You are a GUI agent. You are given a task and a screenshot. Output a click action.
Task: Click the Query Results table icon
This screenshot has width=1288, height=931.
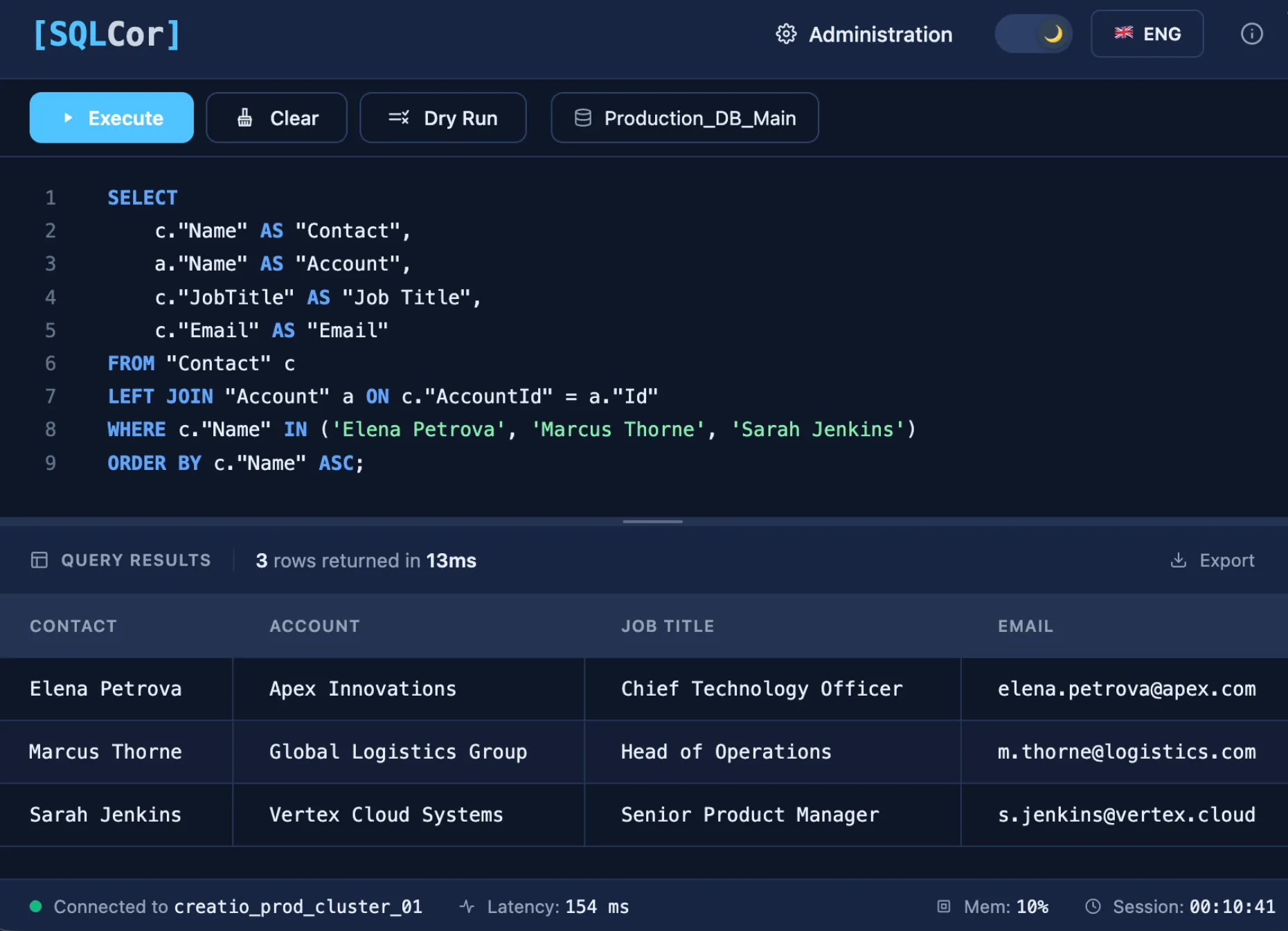[x=39, y=560]
